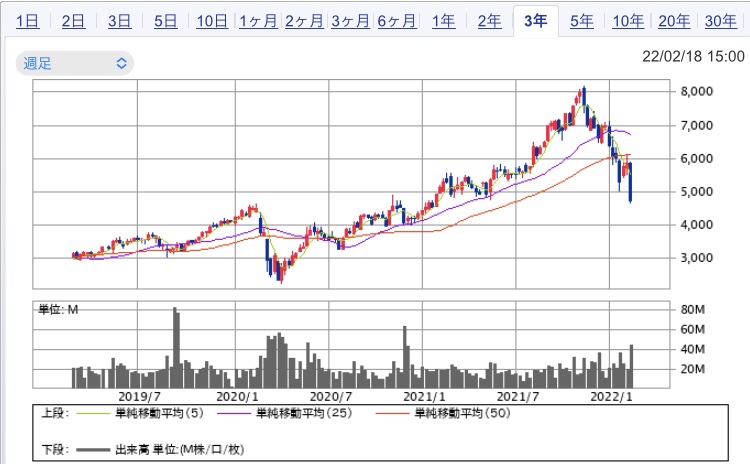This screenshot has height=464, width=750.
Task: Show the 20年 long-term chart
Action: point(673,21)
